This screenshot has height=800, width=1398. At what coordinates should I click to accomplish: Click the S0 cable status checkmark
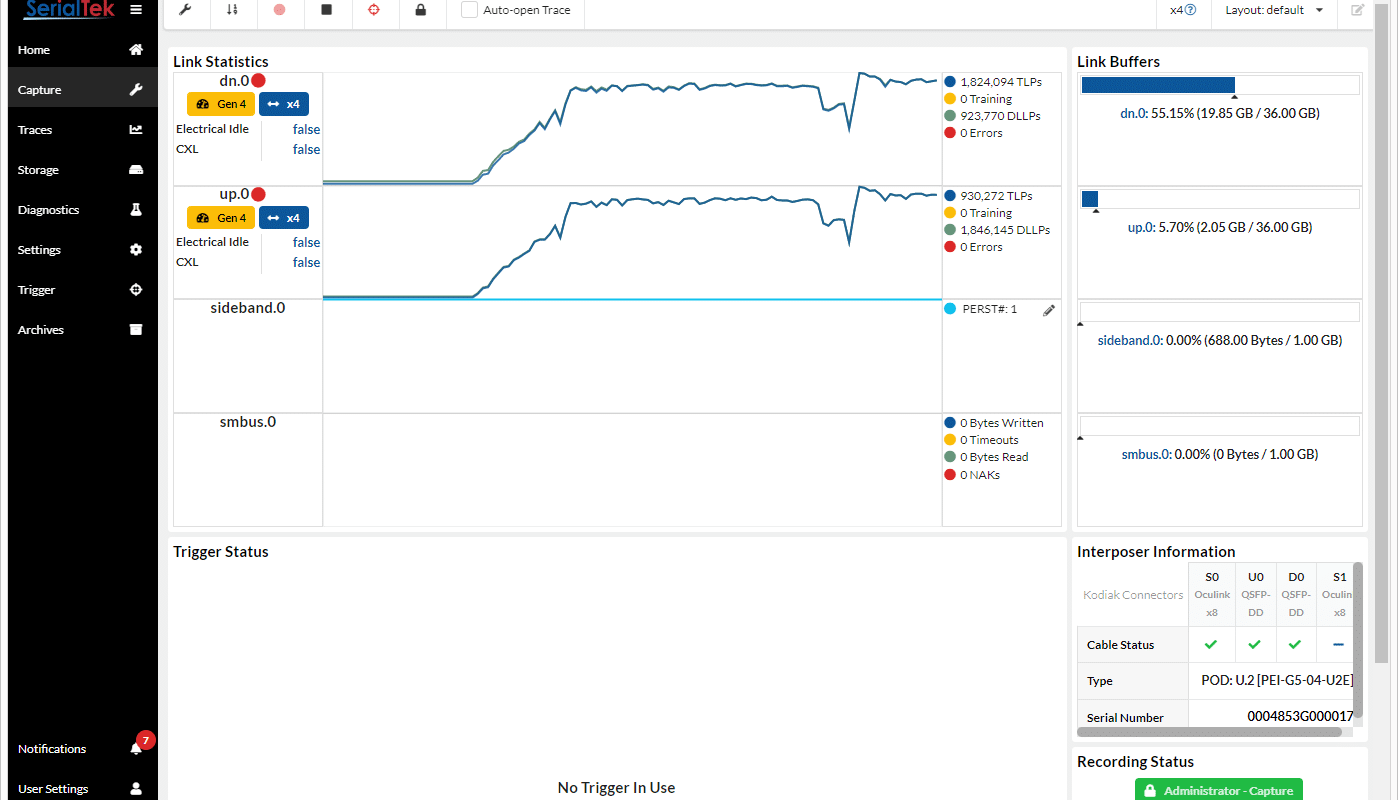[1212, 645]
